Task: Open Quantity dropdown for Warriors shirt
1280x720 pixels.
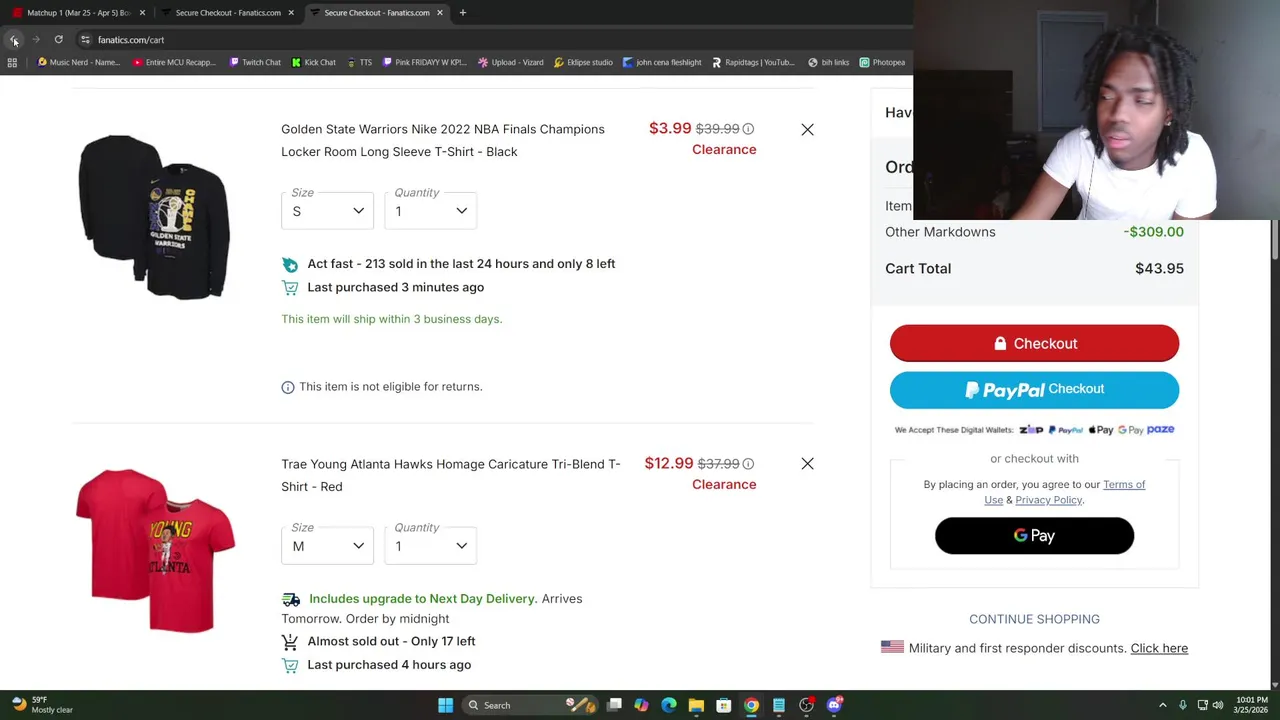Action: [430, 211]
